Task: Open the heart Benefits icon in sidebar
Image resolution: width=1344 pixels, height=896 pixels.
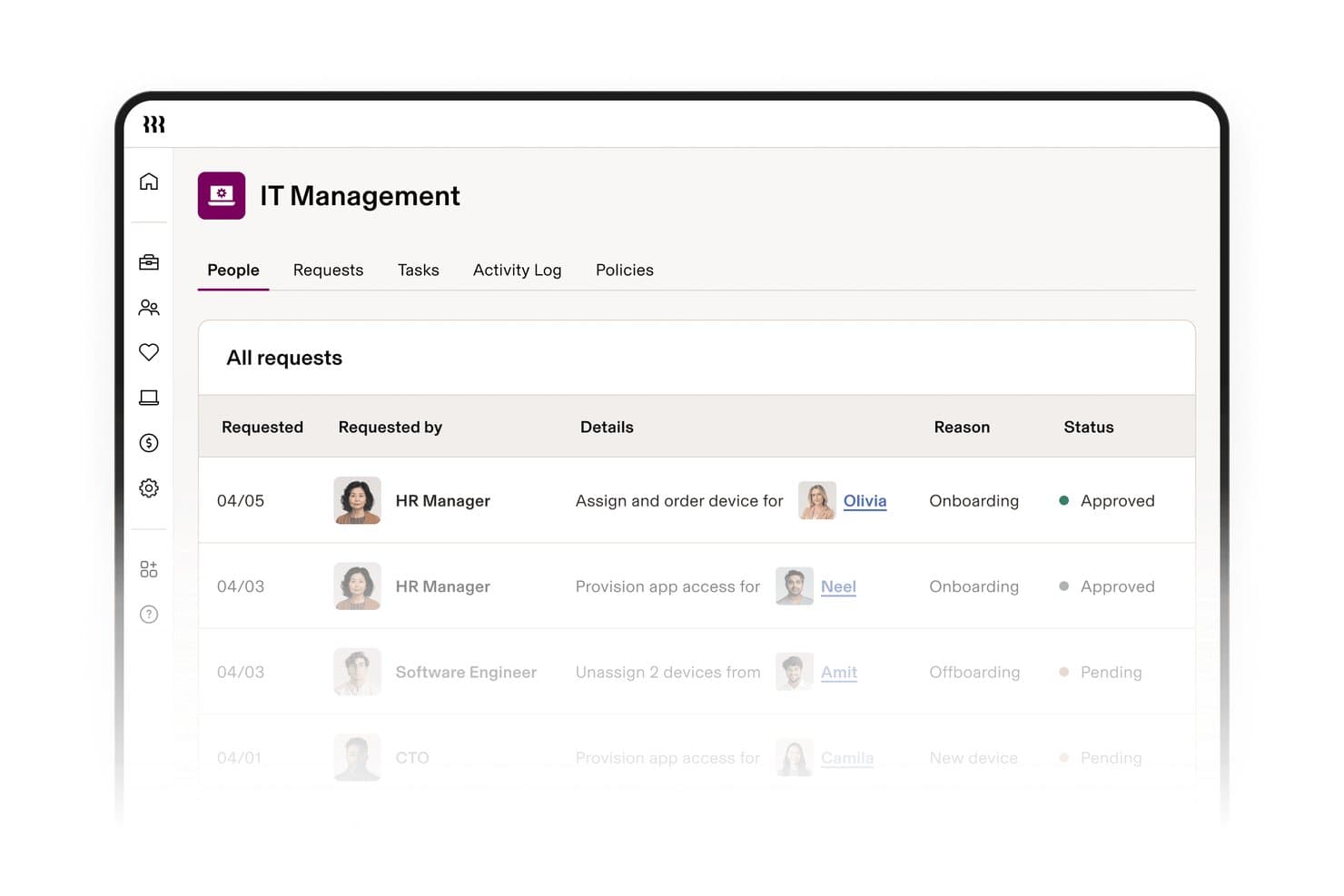Action: pyautogui.click(x=149, y=352)
